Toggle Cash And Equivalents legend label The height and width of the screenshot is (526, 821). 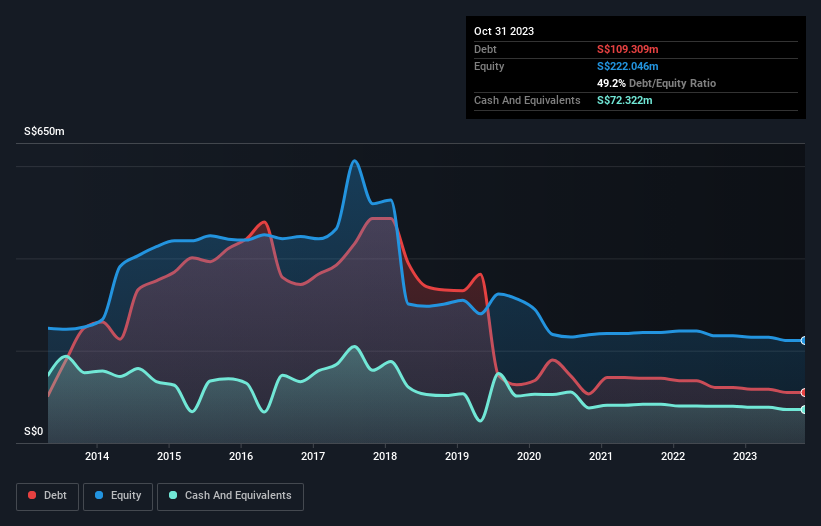237,495
